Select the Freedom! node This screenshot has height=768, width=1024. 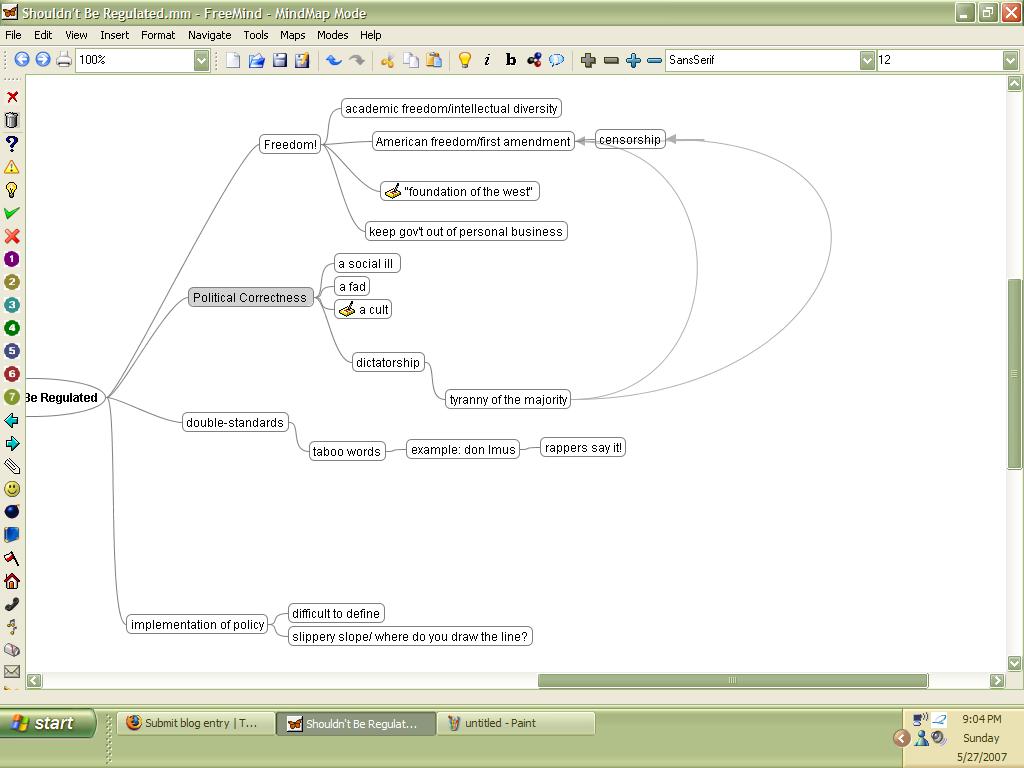click(x=291, y=144)
